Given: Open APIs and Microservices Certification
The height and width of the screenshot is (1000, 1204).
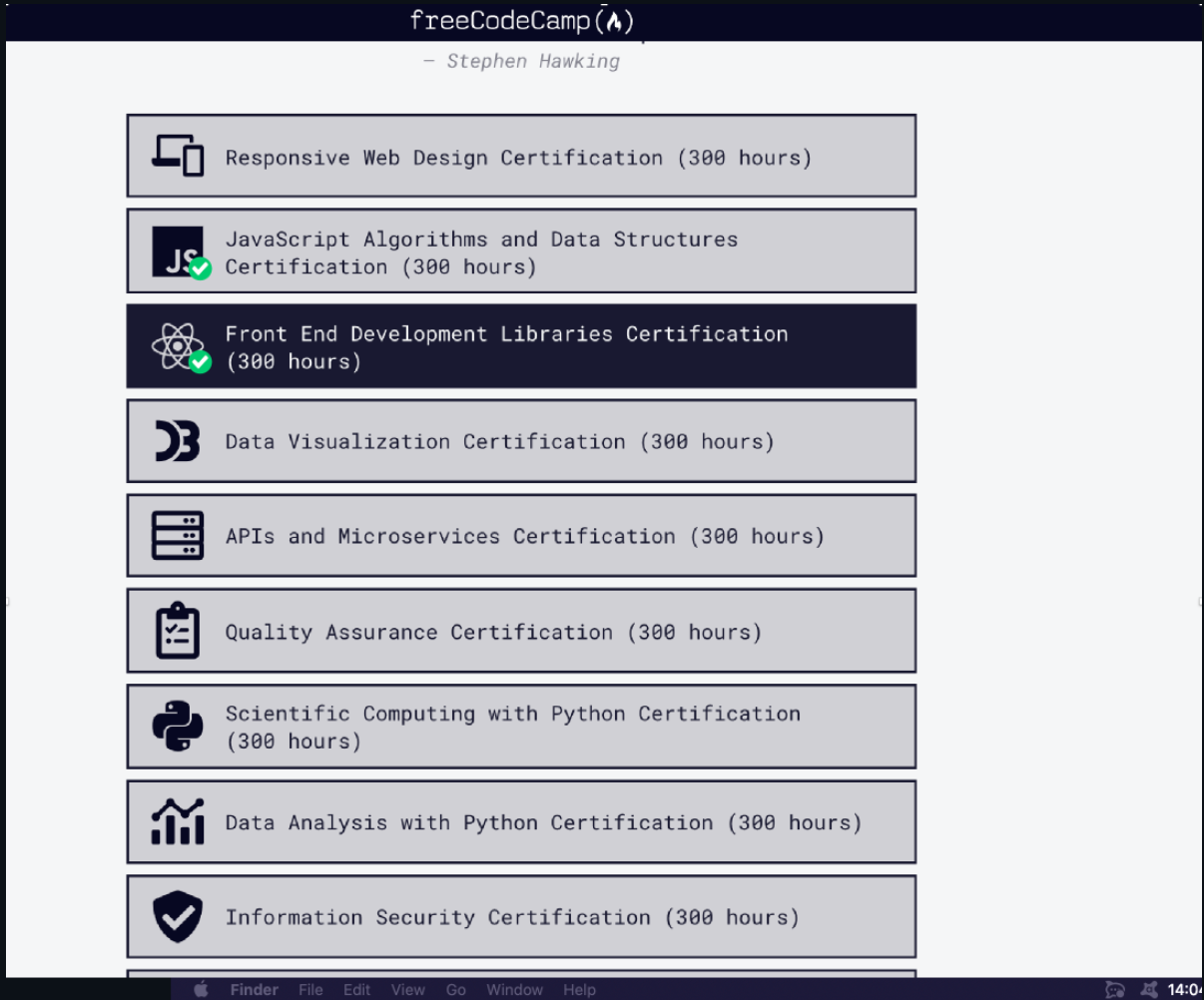Looking at the screenshot, I should tap(521, 536).
